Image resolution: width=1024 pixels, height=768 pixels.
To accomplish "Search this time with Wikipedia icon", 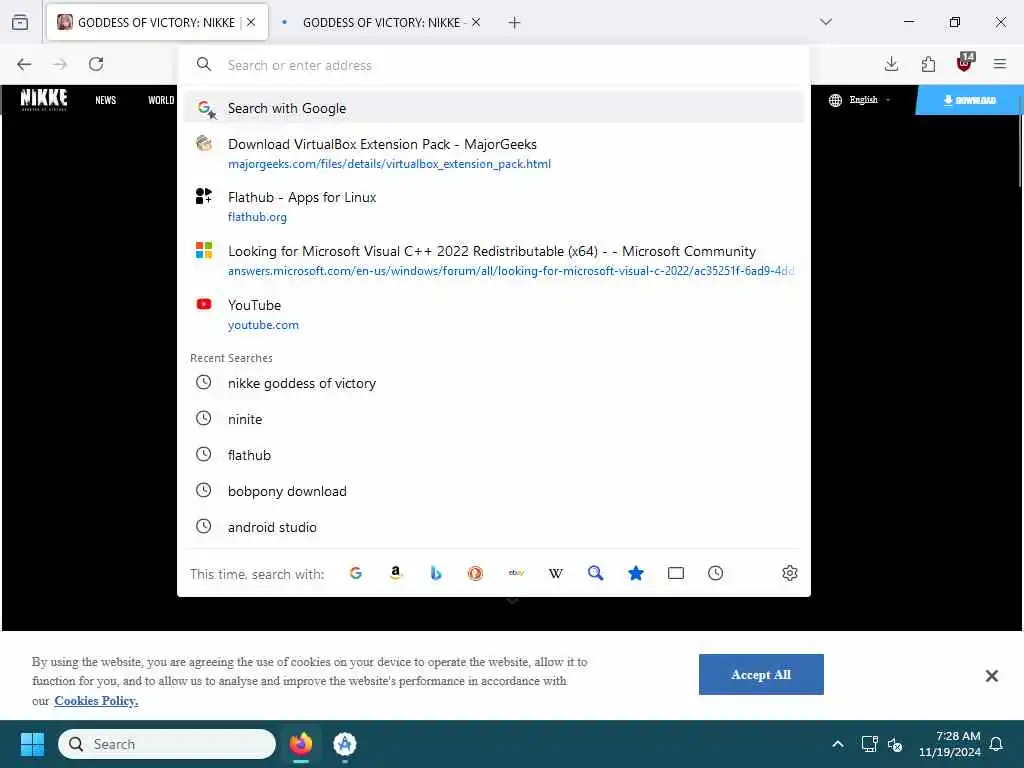I will (556, 573).
